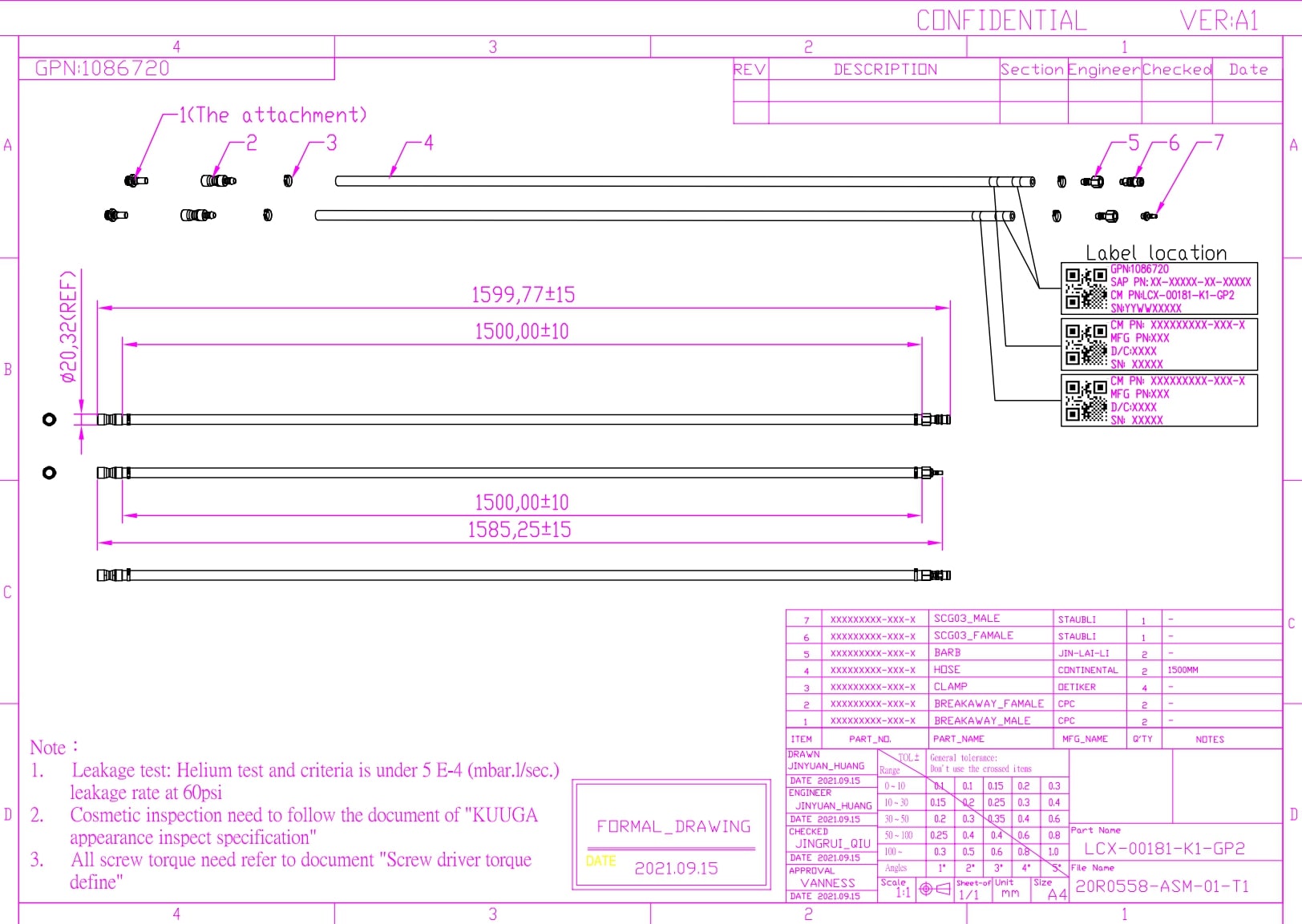Screen dimensions: 1302x924
Task: Click the DESCRIPTION revision table header
Action: pyautogui.click(x=884, y=70)
